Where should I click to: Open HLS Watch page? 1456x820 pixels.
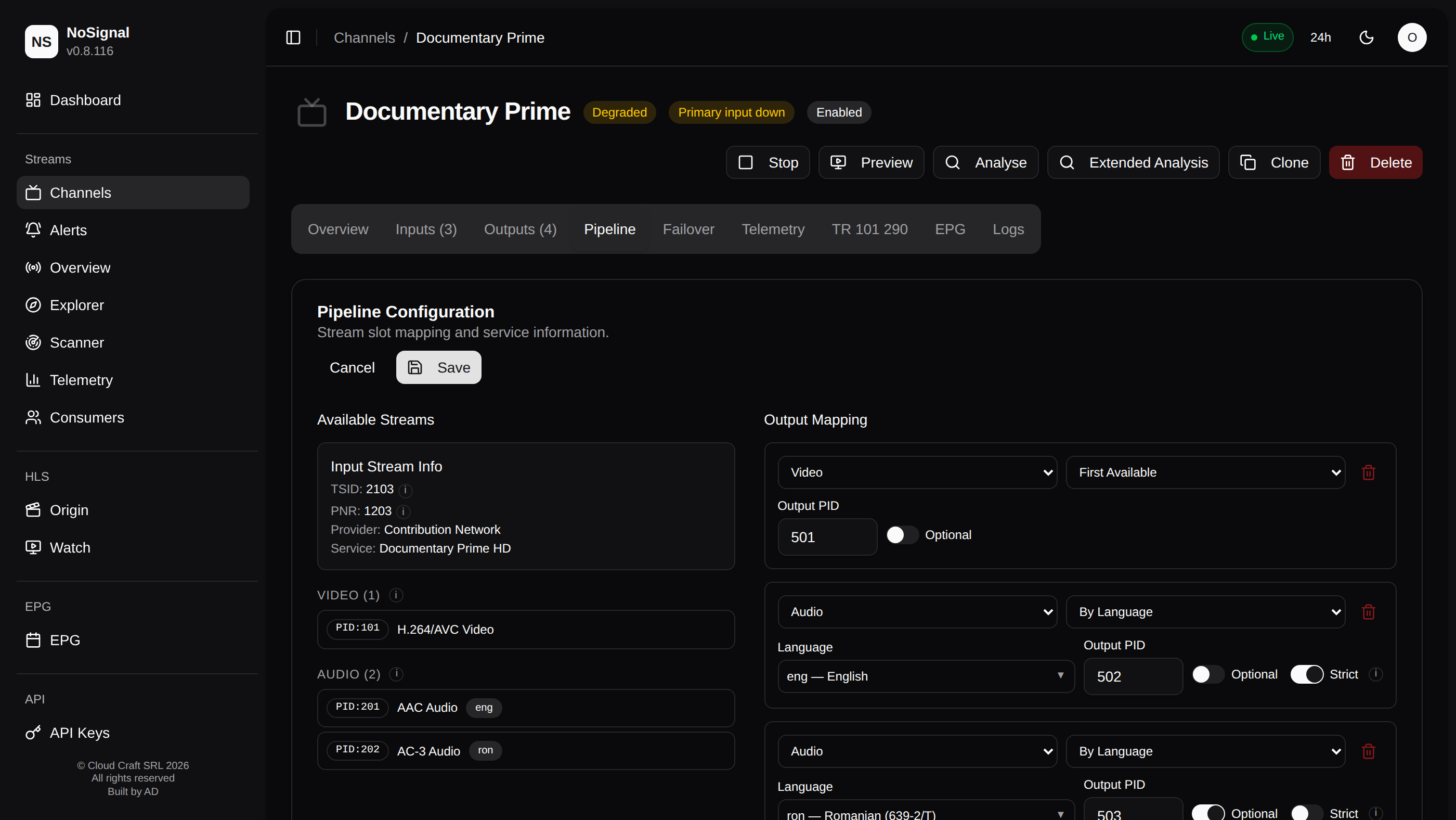pyautogui.click(x=133, y=547)
